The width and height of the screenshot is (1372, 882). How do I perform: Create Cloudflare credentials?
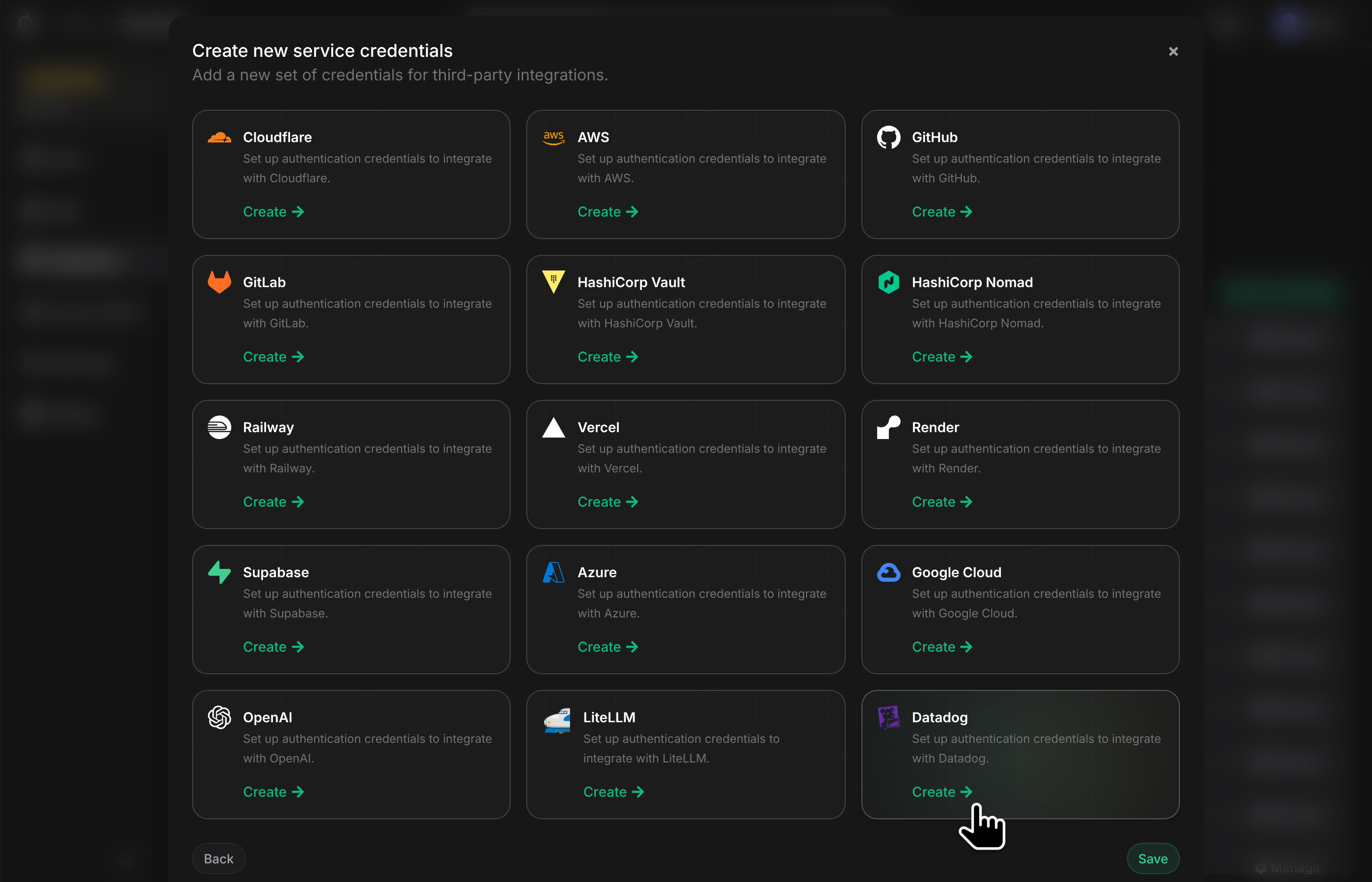273,212
